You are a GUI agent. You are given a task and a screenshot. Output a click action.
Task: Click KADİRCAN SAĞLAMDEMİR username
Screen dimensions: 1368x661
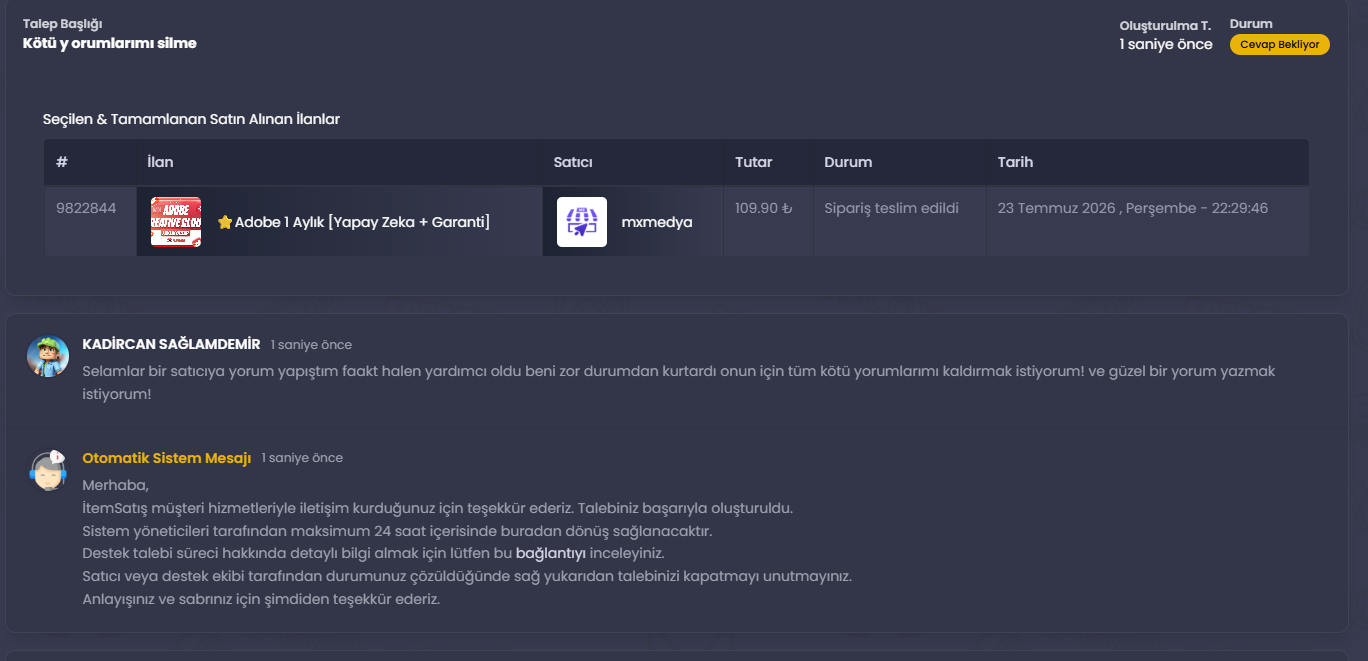(171, 344)
